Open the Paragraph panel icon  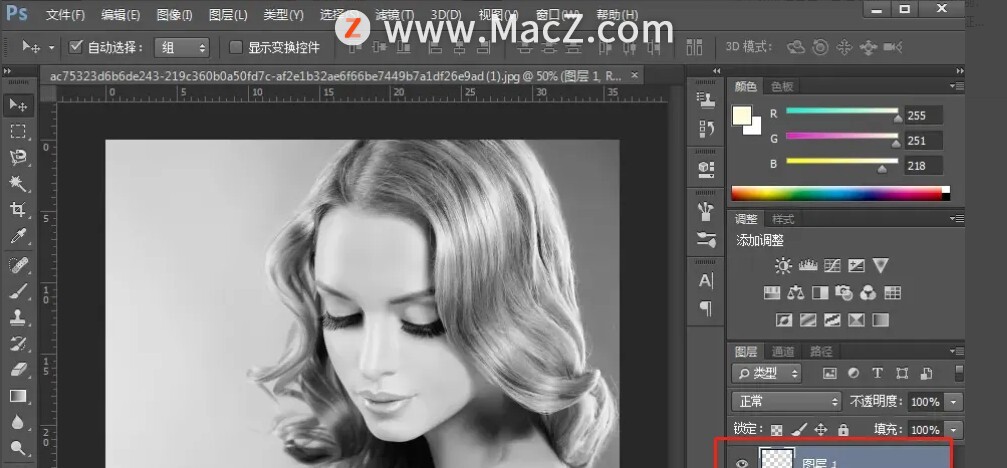pos(706,309)
